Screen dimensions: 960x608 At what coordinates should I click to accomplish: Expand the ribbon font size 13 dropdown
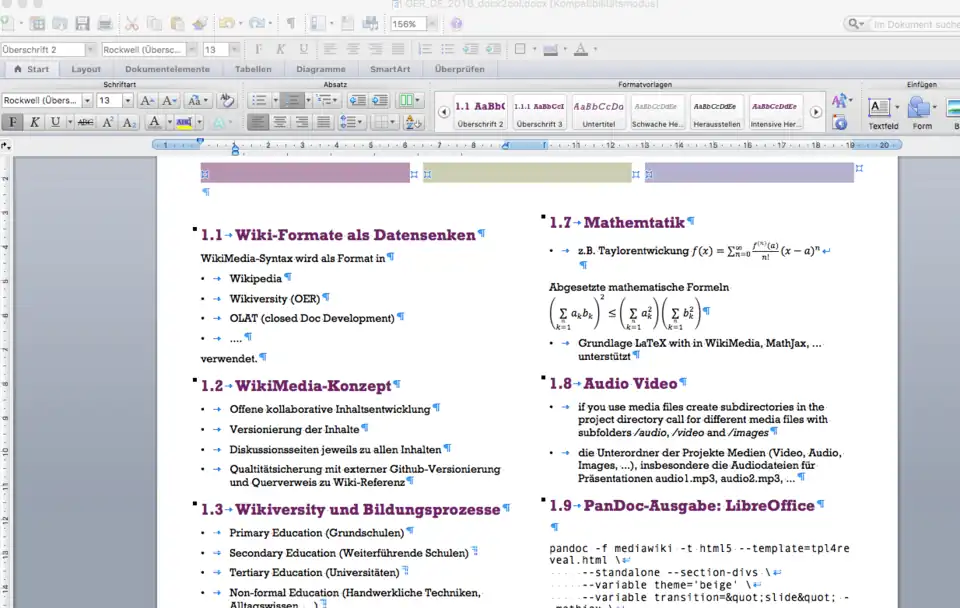pos(130,100)
